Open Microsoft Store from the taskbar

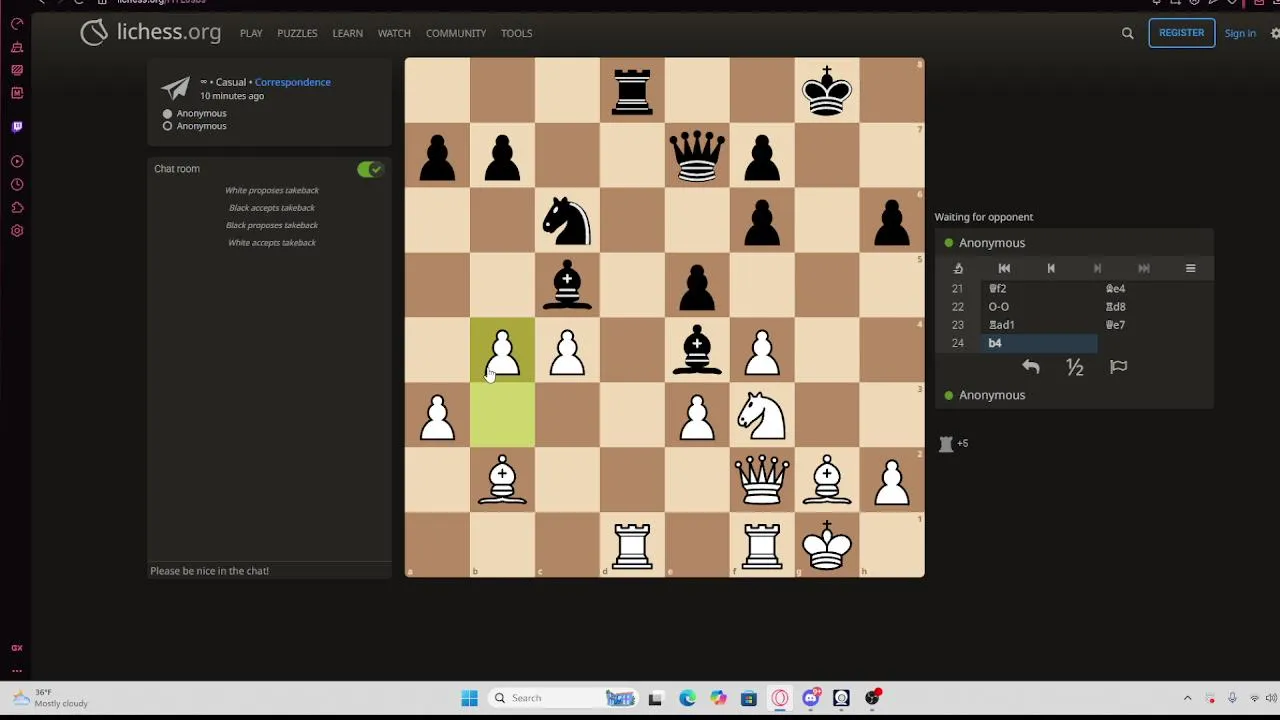pos(748,698)
